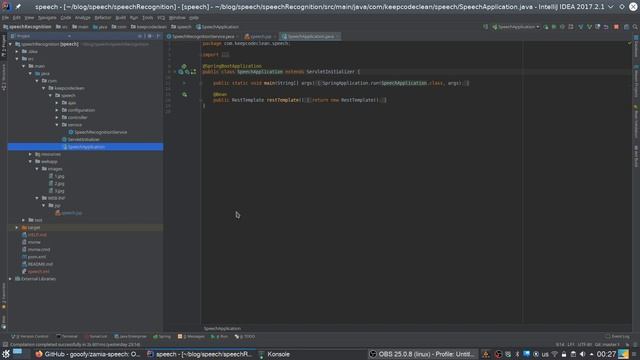Open Terminal tool window
The height and width of the screenshot is (360, 640).
[67, 337]
